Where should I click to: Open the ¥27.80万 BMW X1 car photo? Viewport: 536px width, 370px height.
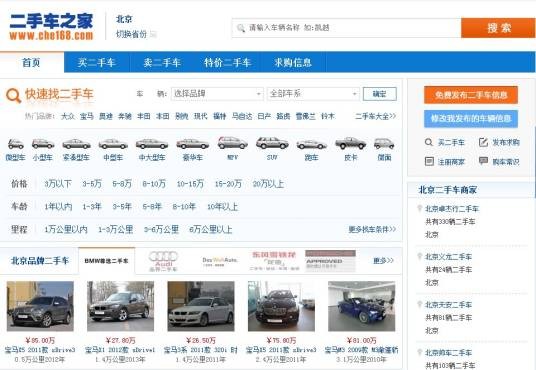[x=121, y=306]
